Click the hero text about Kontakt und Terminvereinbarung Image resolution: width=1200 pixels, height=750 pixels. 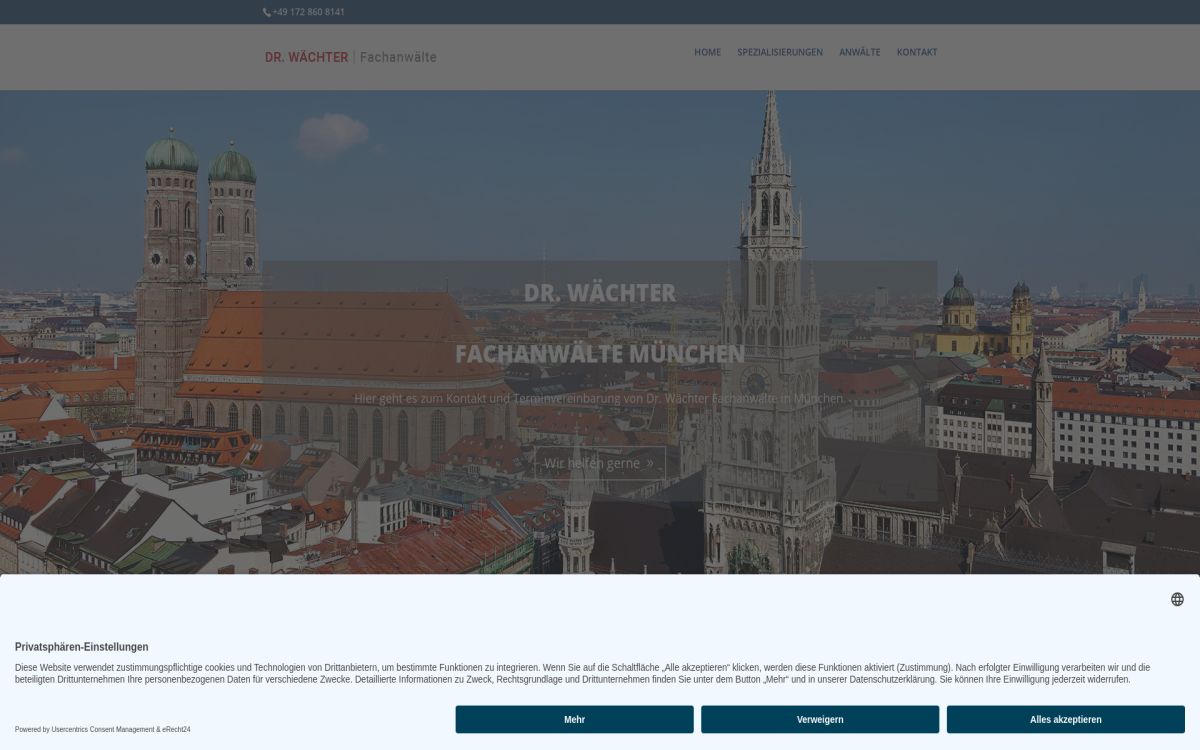[600, 398]
